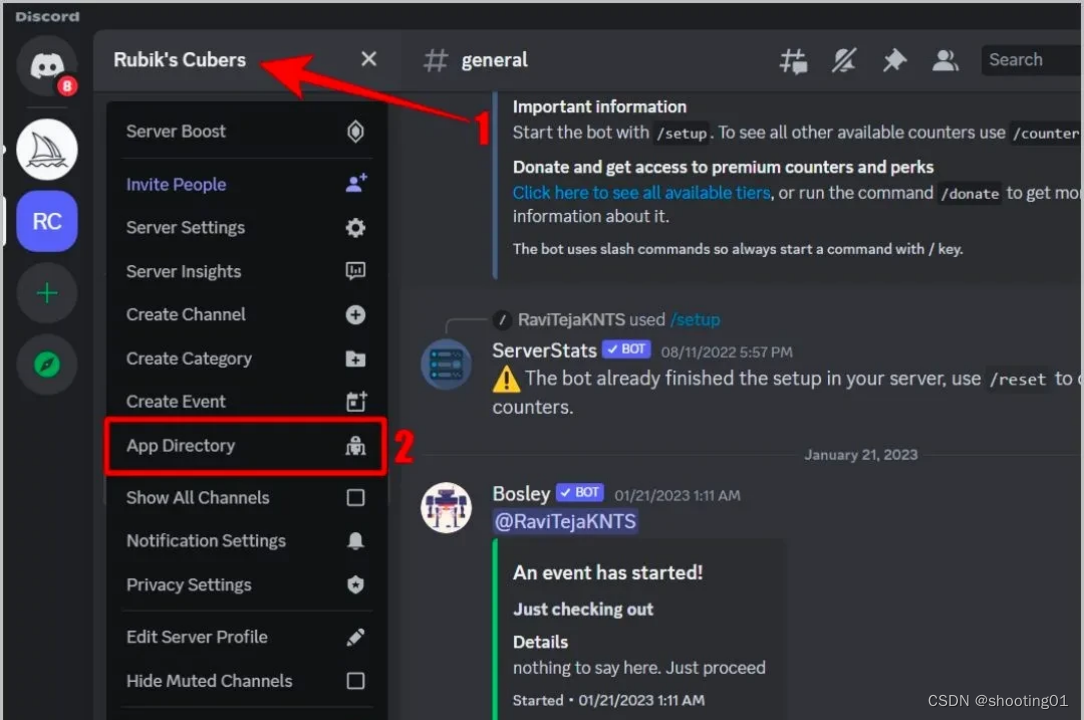Open Server Settings menu entry
The width and height of the screenshot is (1084, 720).
point(246,228)
